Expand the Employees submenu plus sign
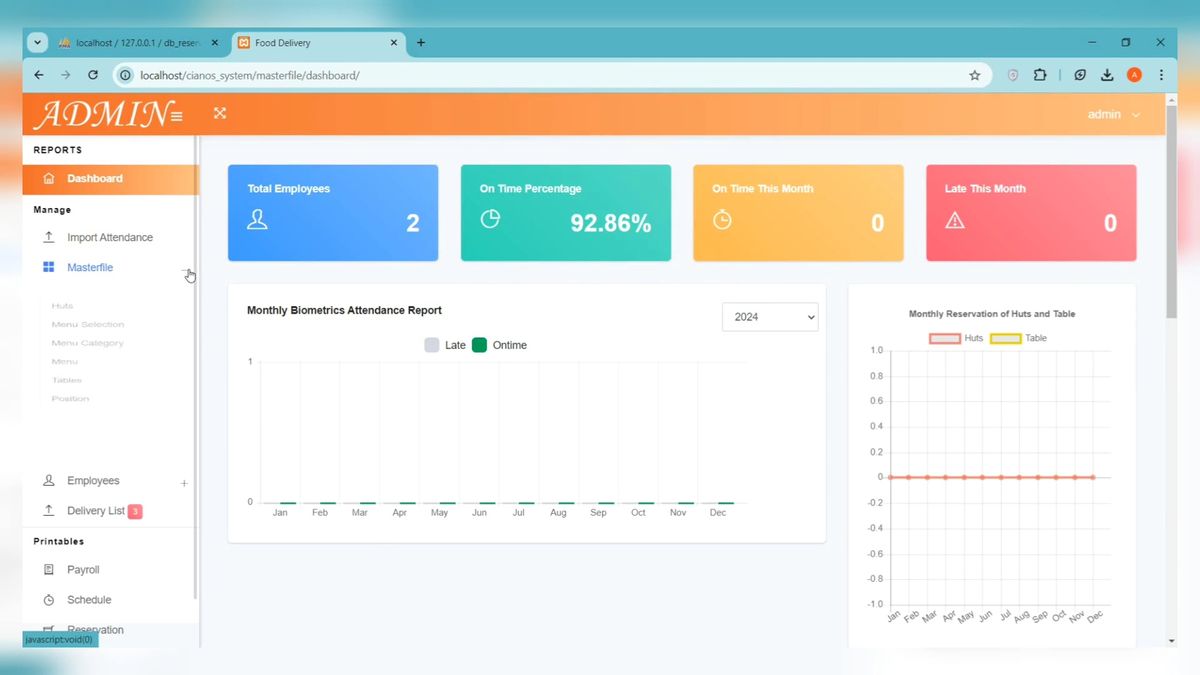The height and width of the screenshot is (675, 1200). coord(184,484)
